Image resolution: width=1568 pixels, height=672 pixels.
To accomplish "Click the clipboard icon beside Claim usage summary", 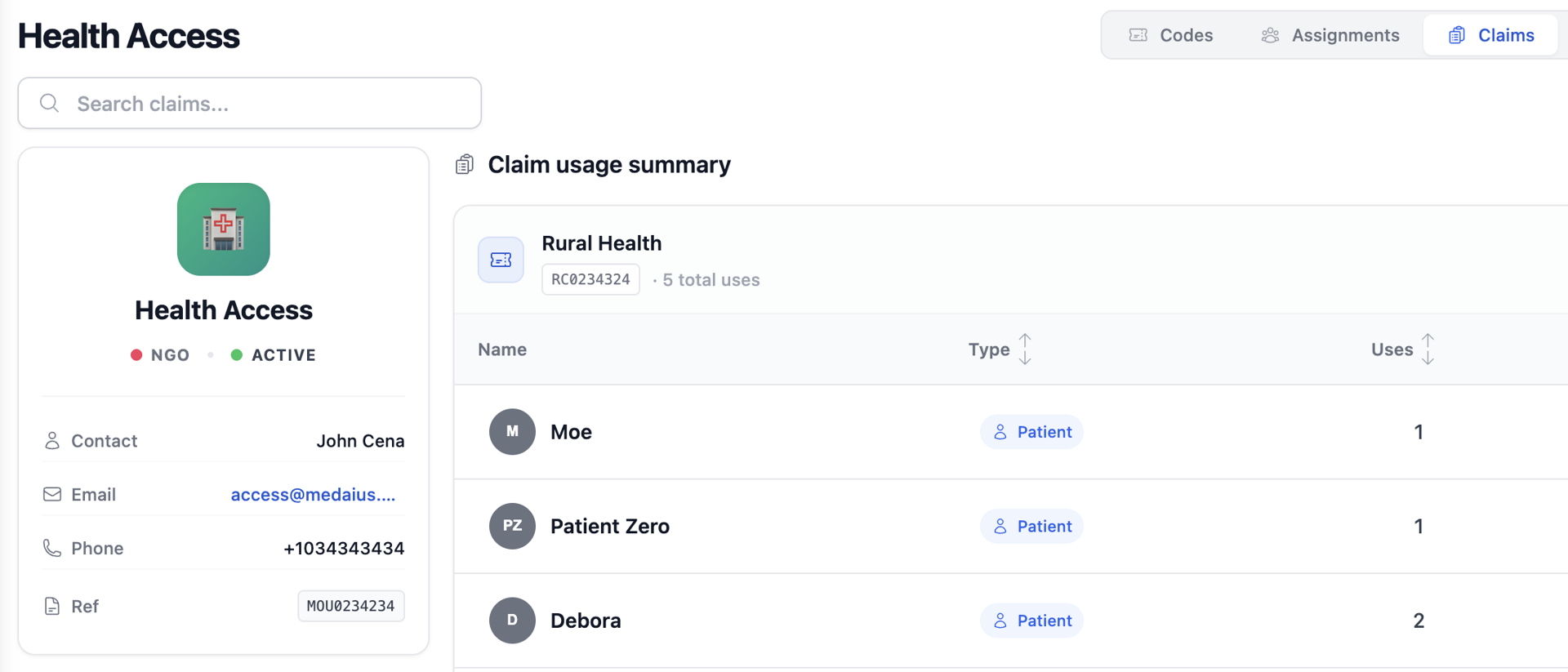I will (x=464, y=163).
